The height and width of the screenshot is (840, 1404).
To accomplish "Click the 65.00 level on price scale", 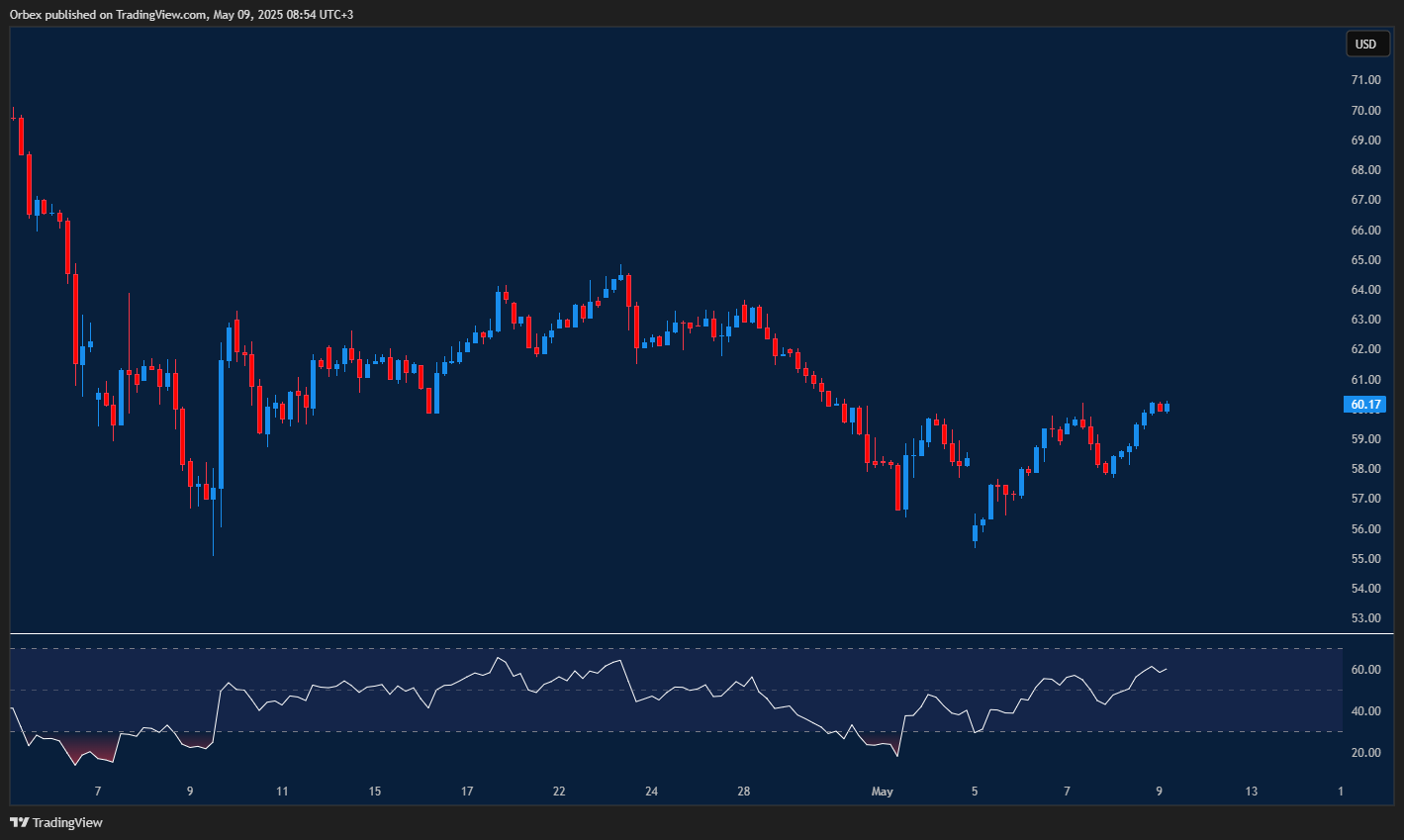I will pyautogui.click(x=1365, y=260).
